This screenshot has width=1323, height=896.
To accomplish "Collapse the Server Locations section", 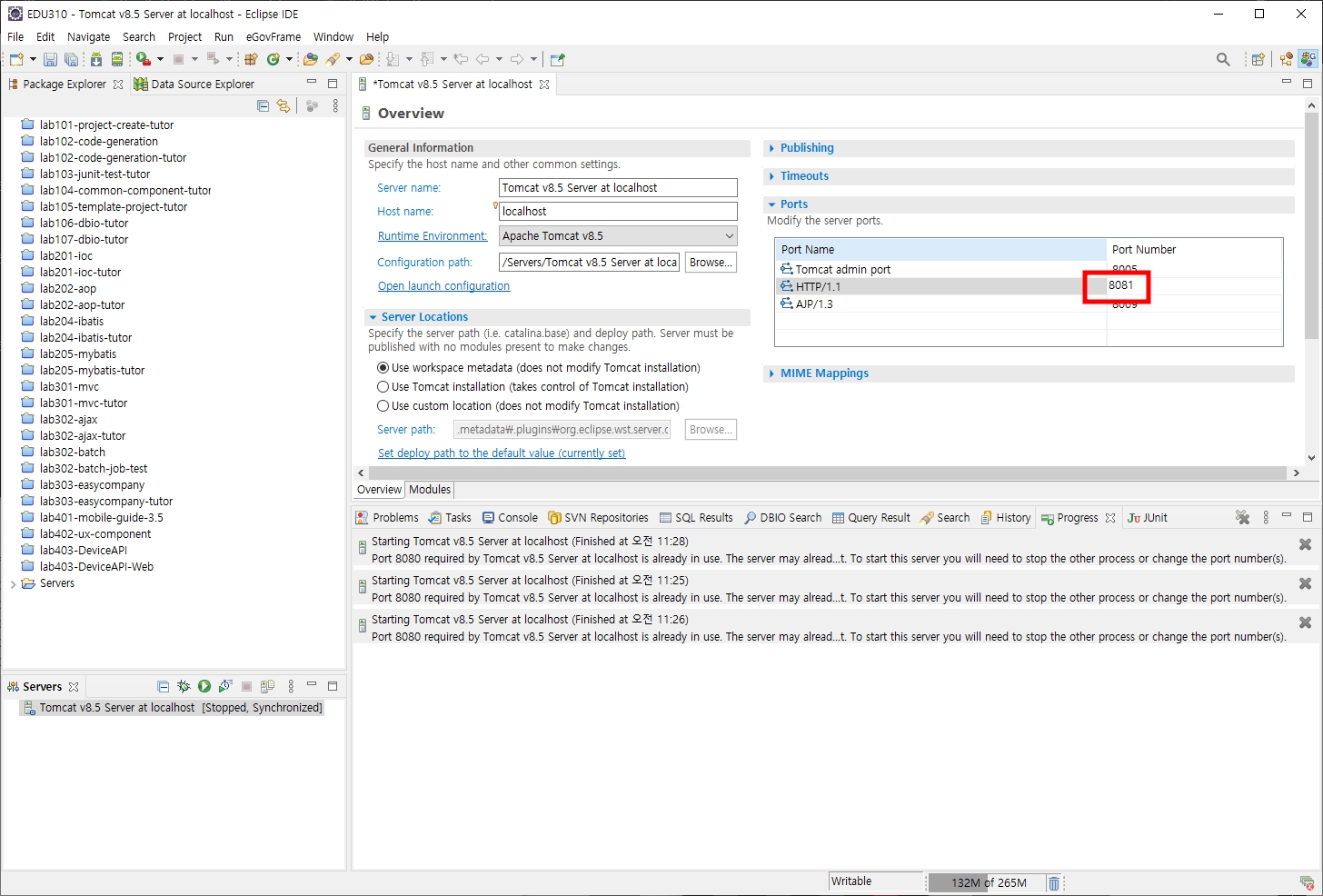I will click(373, 317).
